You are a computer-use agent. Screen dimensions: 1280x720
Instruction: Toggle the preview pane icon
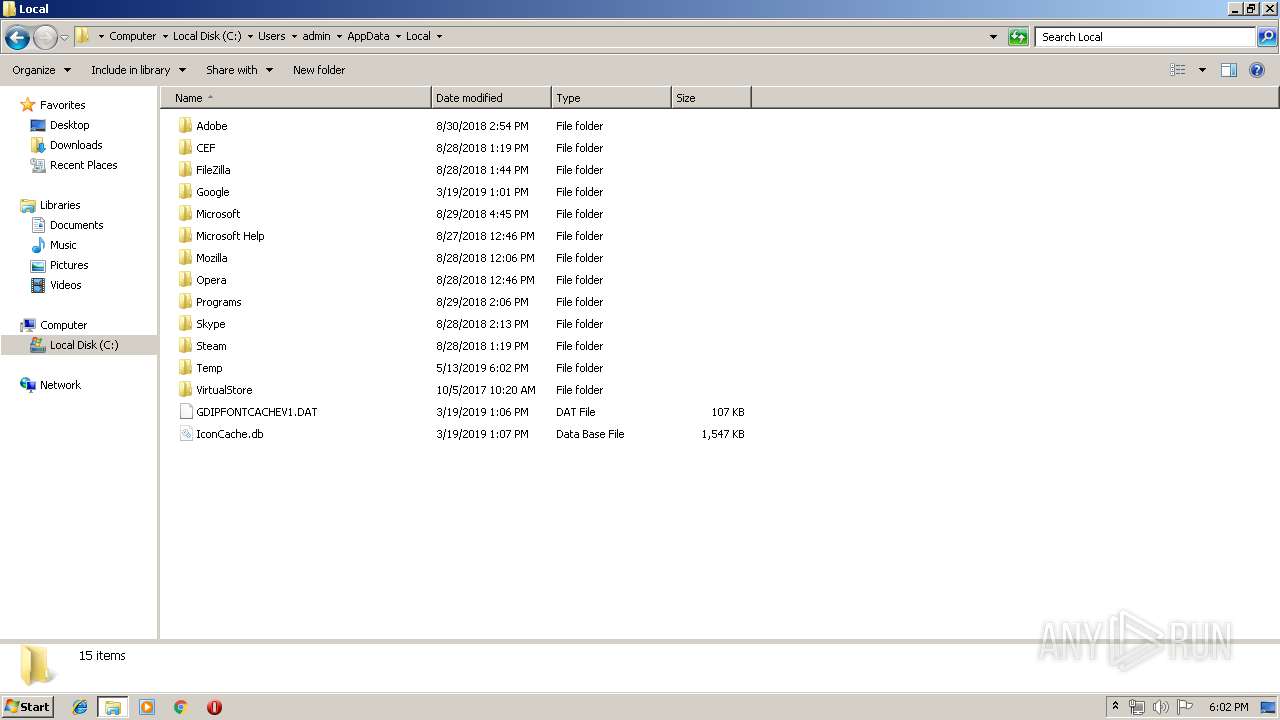pos(1229,70)
